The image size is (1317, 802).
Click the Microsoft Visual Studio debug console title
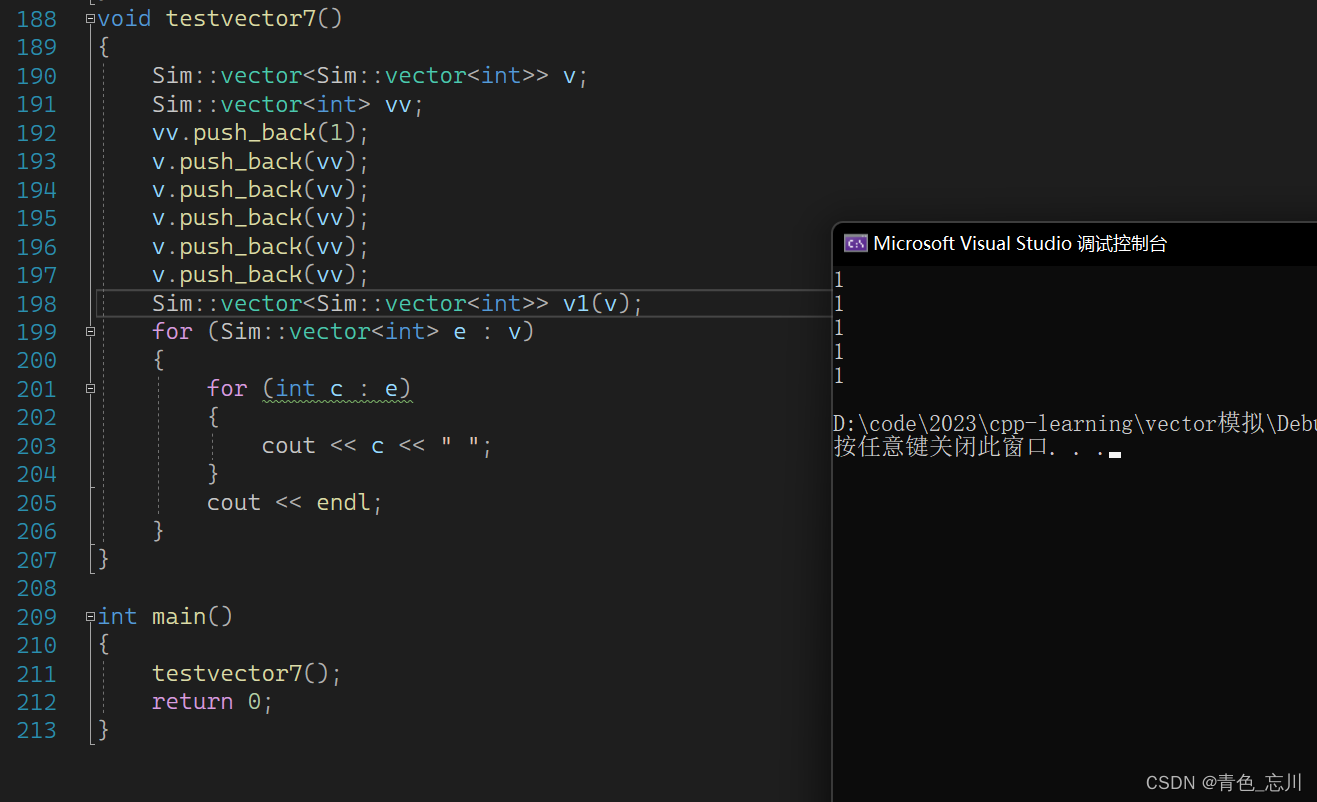click(x=1020, y=243)
